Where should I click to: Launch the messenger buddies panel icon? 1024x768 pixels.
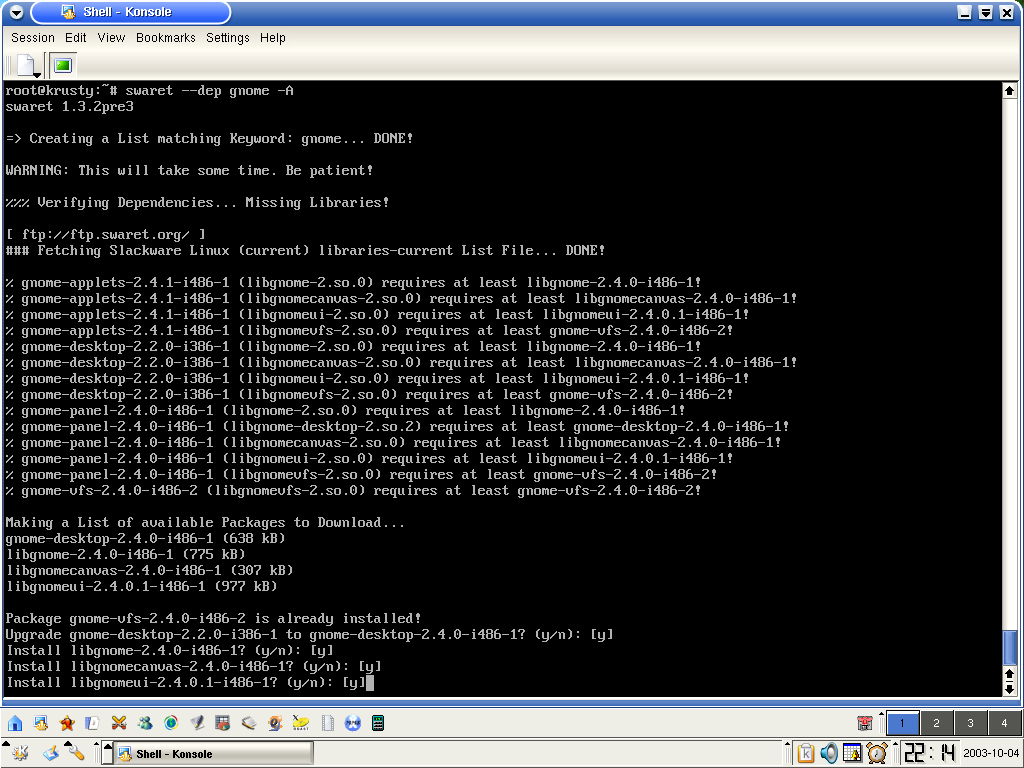[144, 723]
